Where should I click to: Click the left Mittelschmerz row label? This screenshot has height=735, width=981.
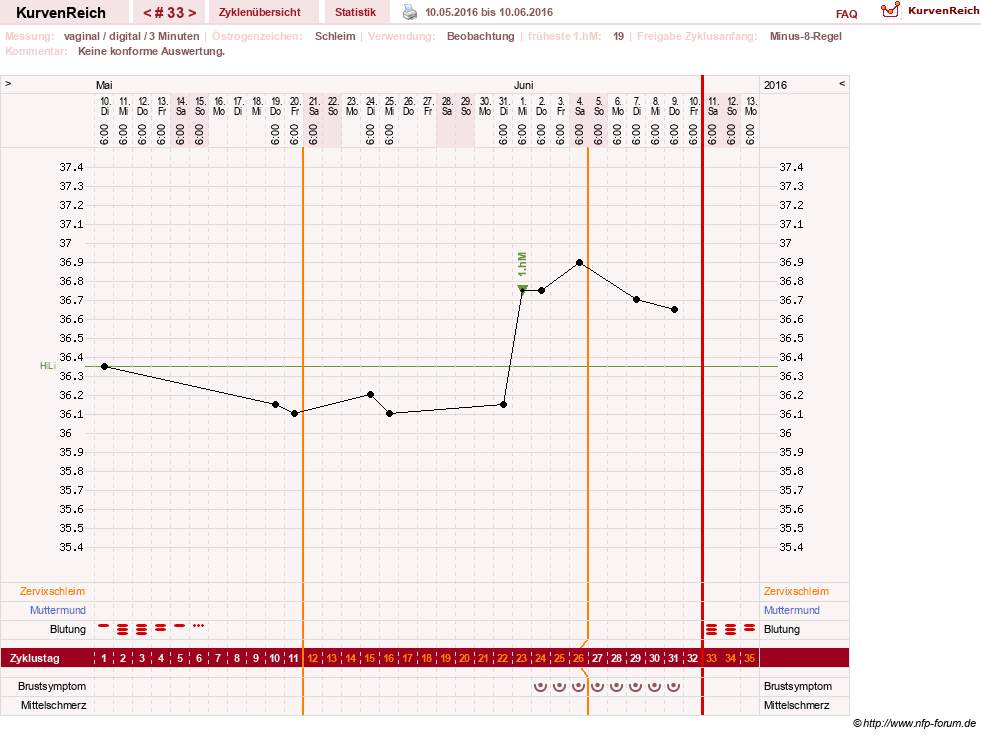[x=54, y=705]
